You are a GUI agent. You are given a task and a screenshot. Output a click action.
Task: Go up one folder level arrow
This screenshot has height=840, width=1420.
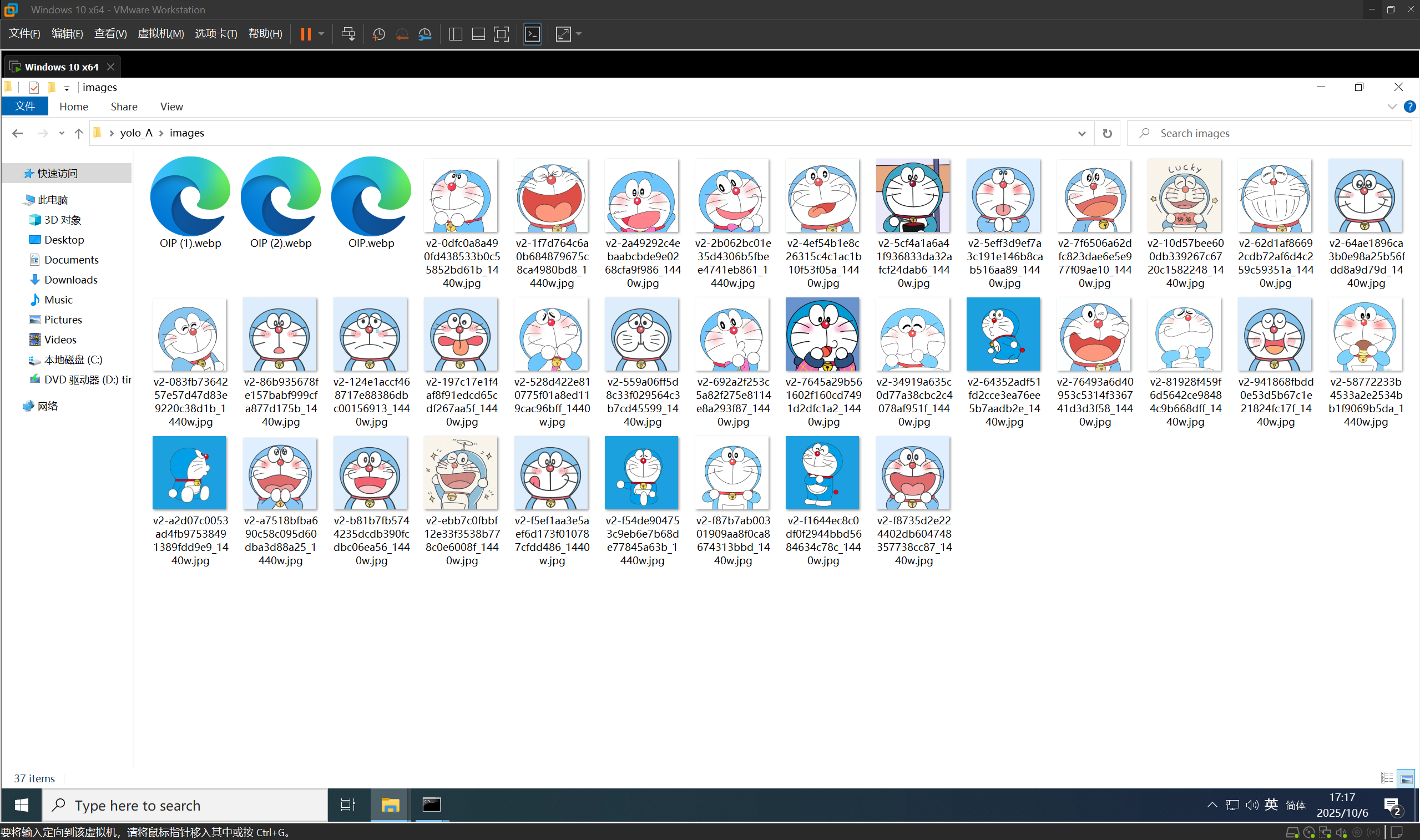[x=79, y=133]
